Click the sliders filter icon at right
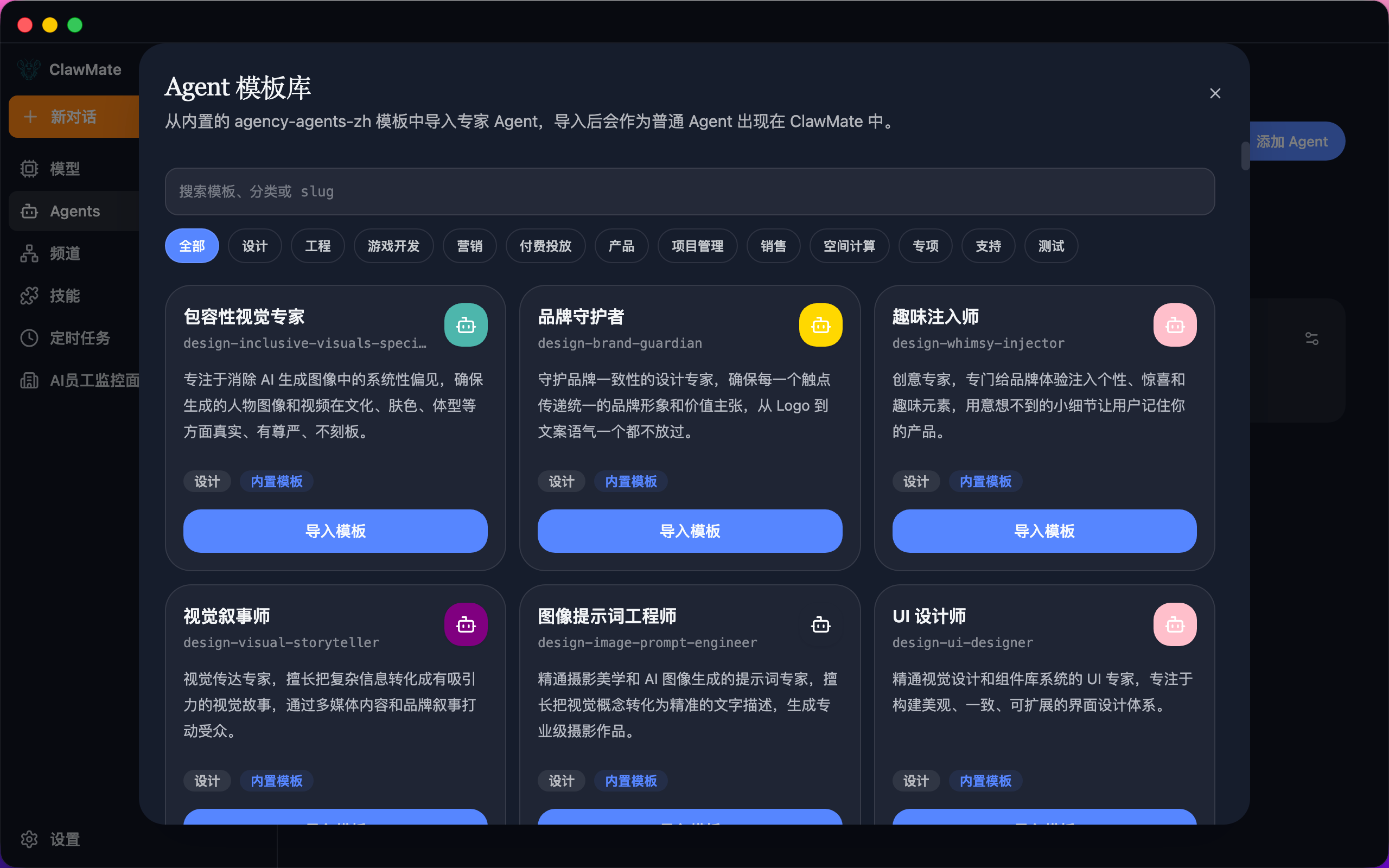The image size is (1389, 868). 1311,338
